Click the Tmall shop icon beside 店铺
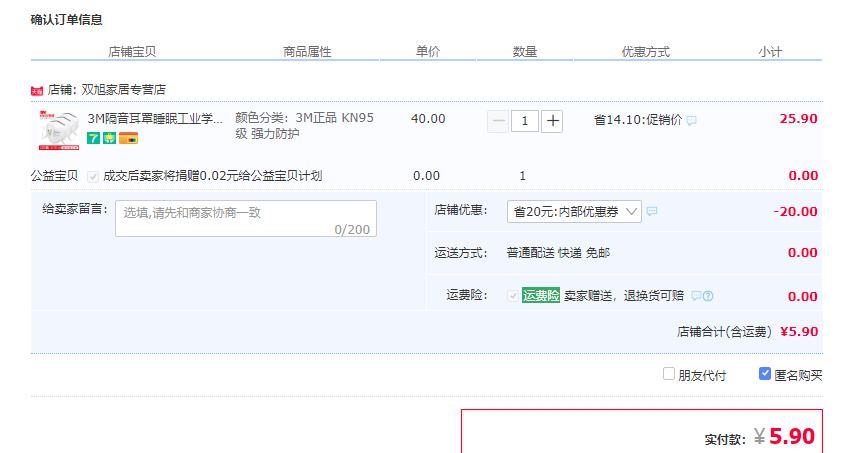Viewport: 848px width, 453px height. [x=37, y=91]
